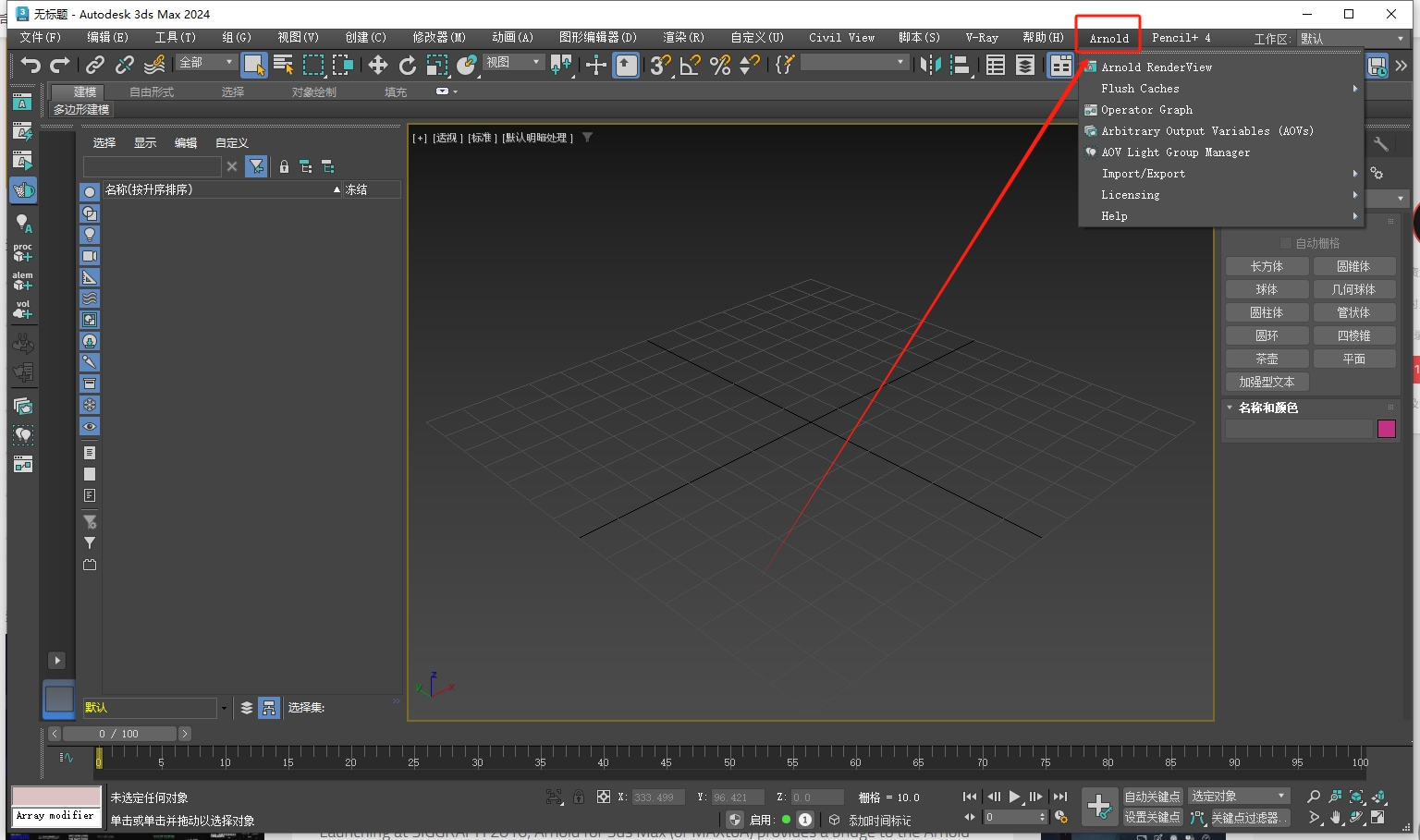Open the Licensing submenu

[x=1221, y=195]
